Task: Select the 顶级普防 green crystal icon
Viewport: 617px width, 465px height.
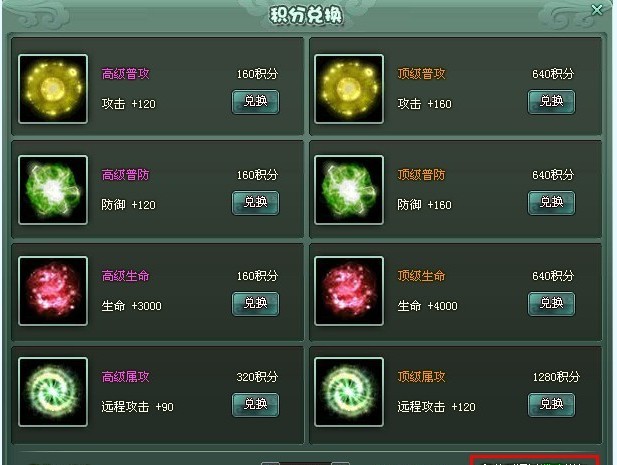Action: (349, 190)
